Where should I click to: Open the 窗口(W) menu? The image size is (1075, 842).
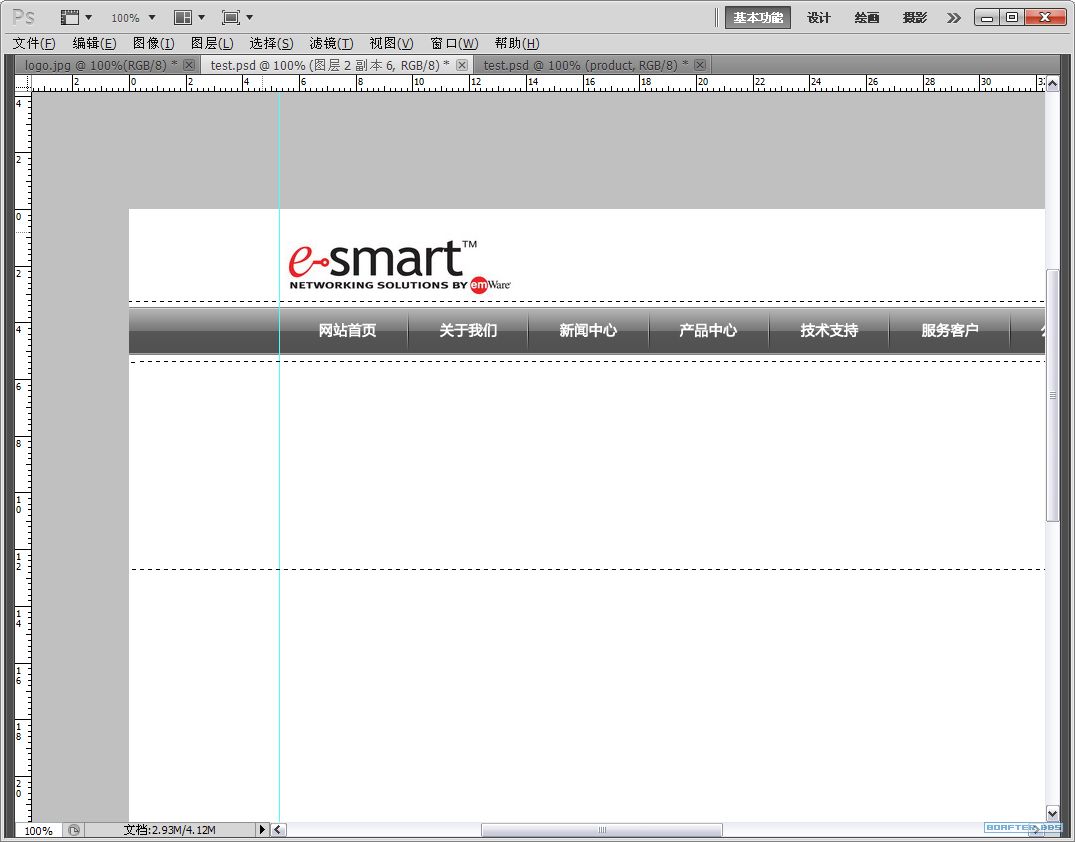454,43
